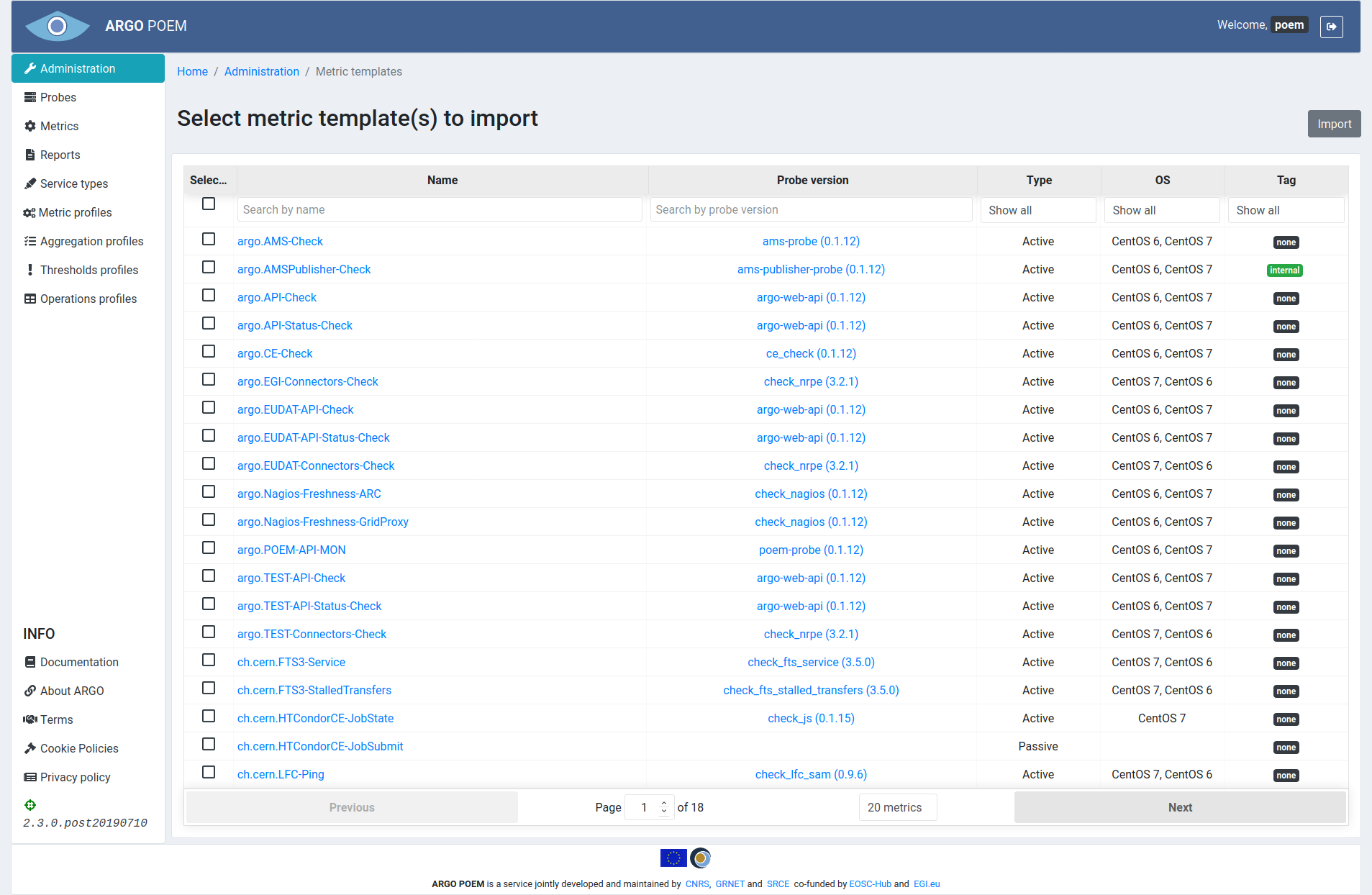The height and width of the screenshot is (895, 1372).
Task: Check the ch.cern.LFC-Ping checkbox
Action: pyautogui.click(x=209, y=772)
